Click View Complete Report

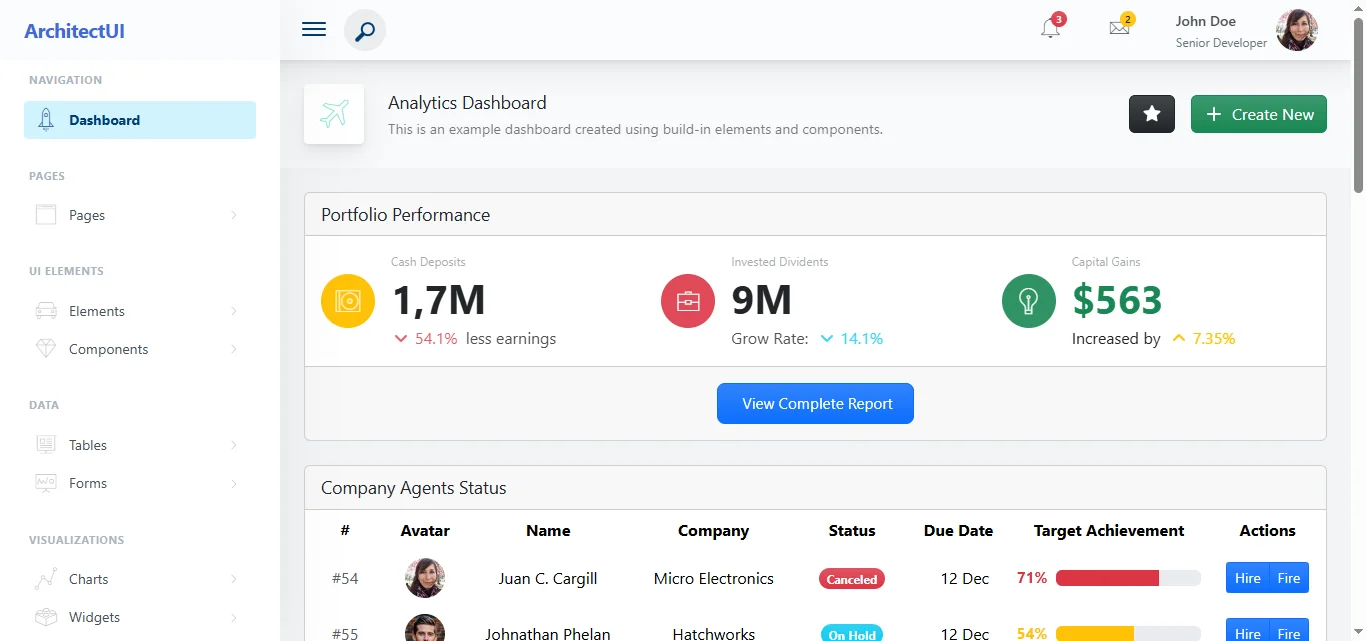(x=815, y=403)
